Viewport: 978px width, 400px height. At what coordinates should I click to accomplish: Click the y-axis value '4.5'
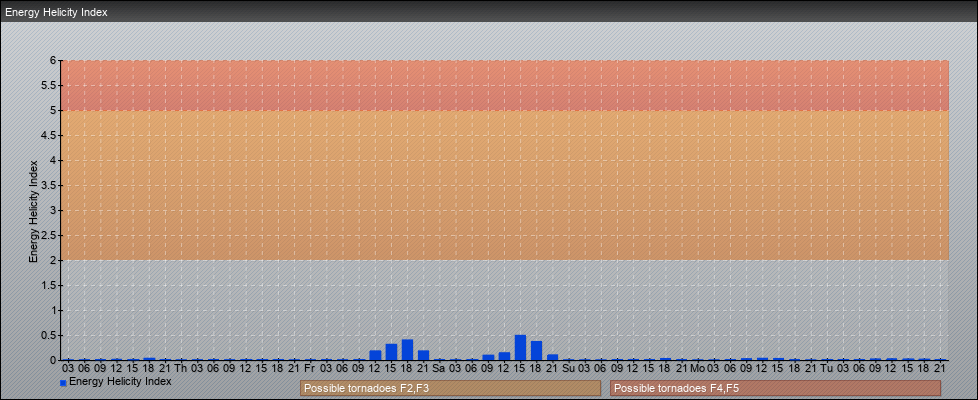click(50, 135)
